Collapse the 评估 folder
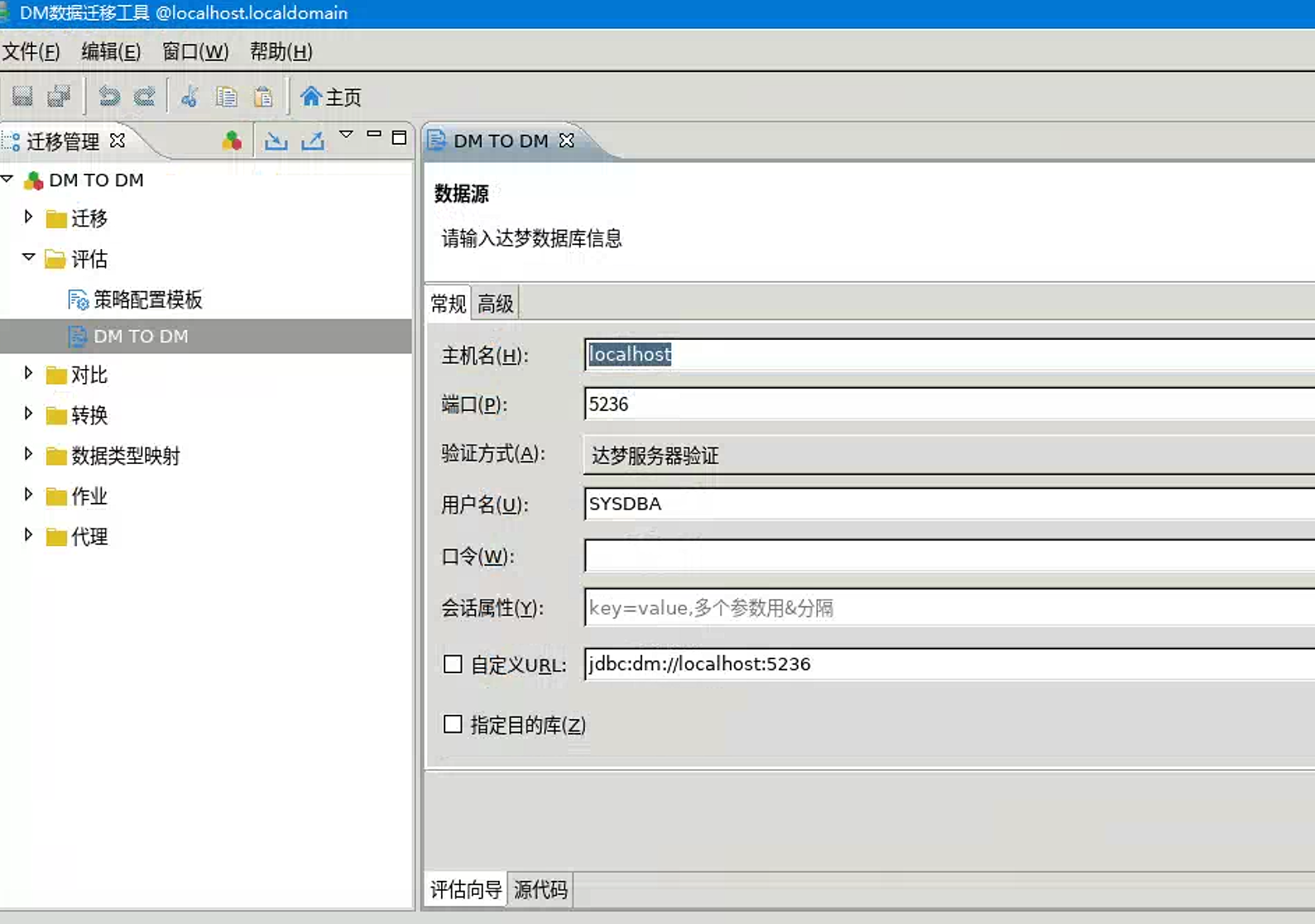1315x924 pixels. tap(29, 257)
